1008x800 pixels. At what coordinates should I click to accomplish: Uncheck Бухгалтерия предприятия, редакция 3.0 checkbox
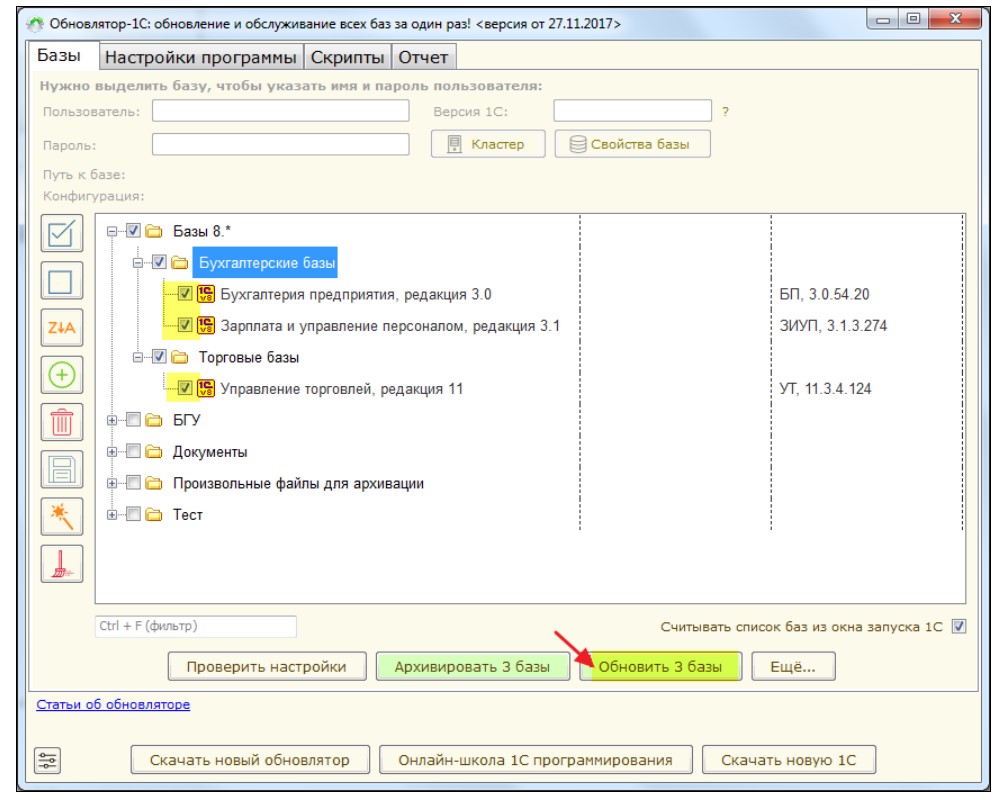(x=184, y=293)
